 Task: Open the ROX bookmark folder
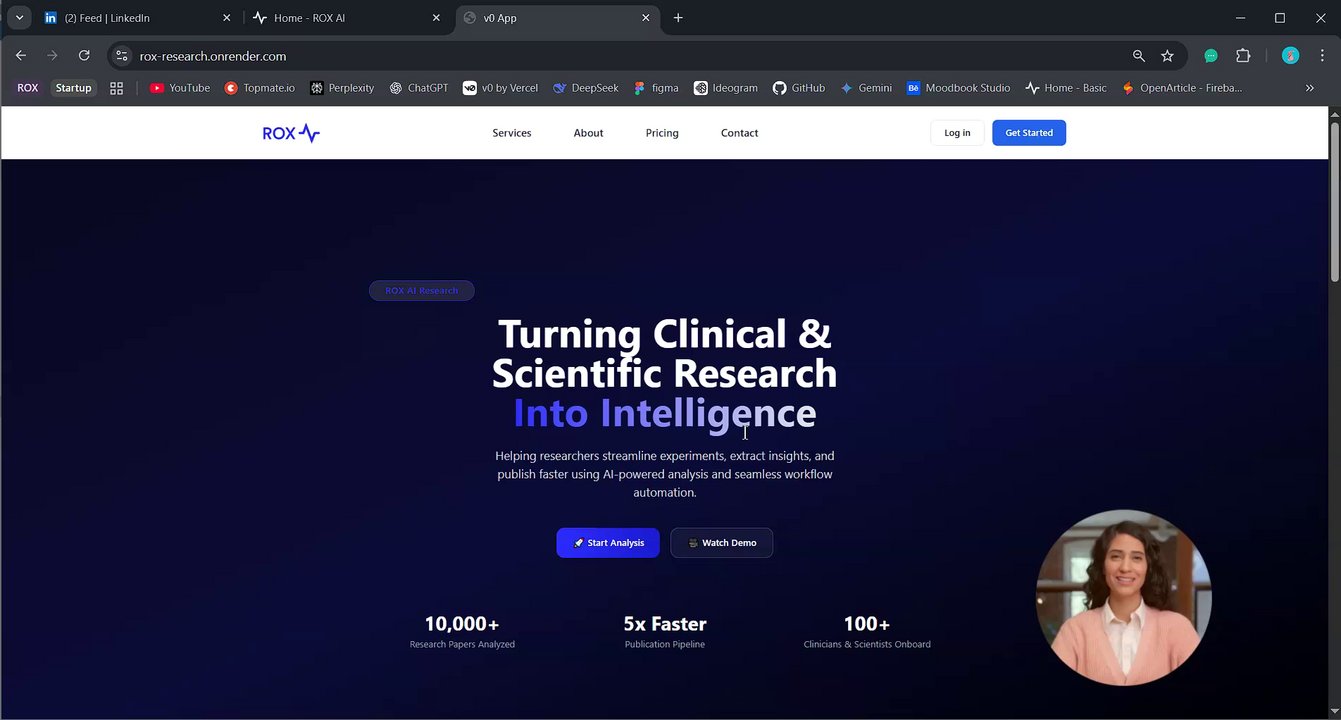click(28, 88)
